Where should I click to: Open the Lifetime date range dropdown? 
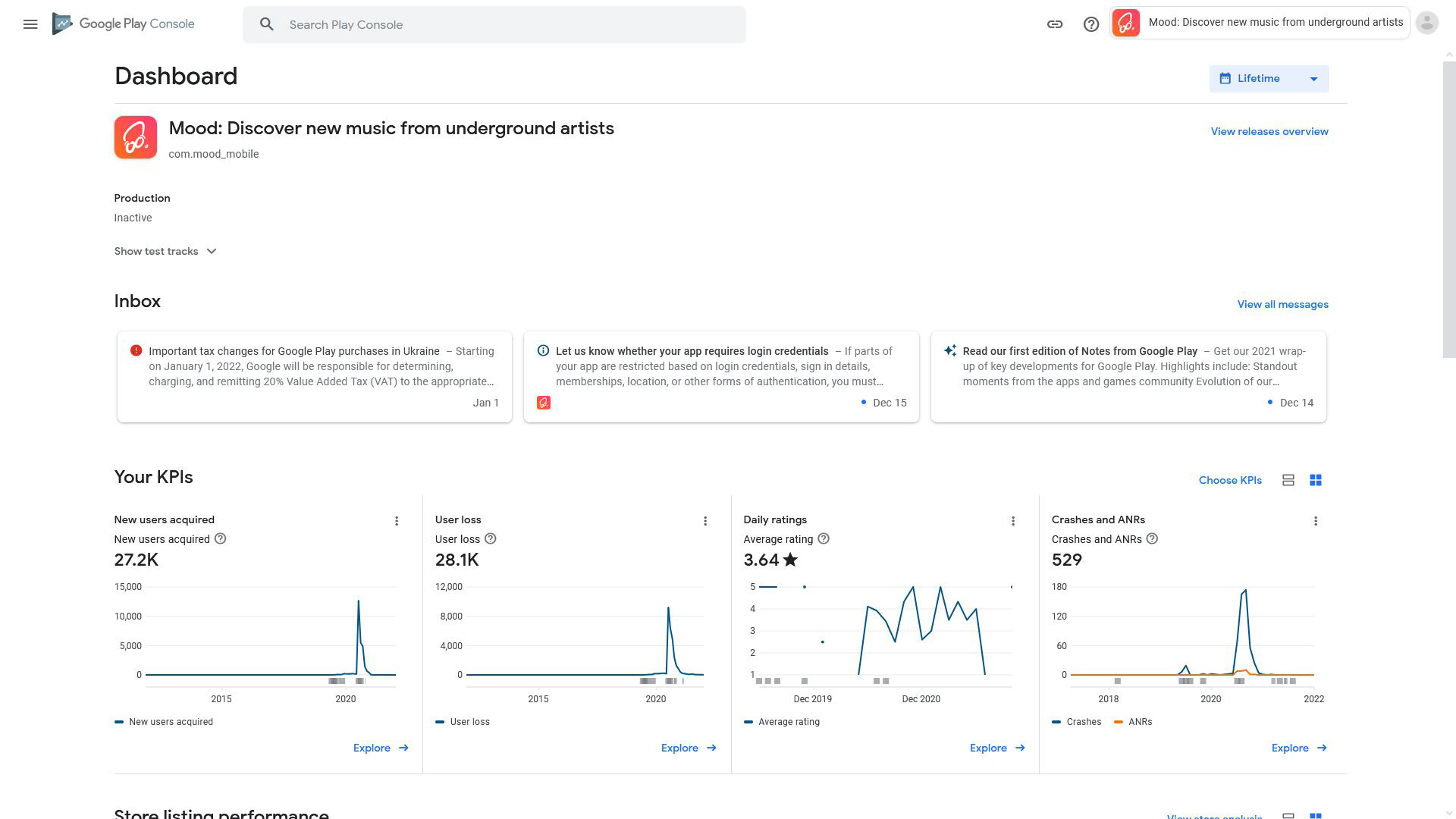tap(1269, 79)
